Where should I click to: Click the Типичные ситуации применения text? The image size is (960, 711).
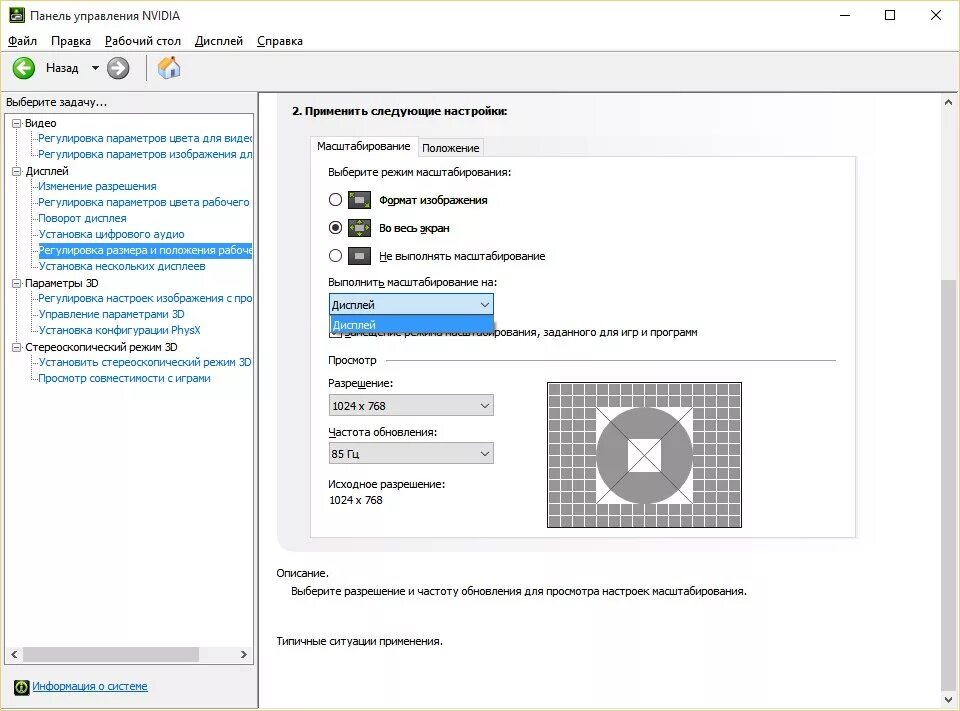(359, 641)
